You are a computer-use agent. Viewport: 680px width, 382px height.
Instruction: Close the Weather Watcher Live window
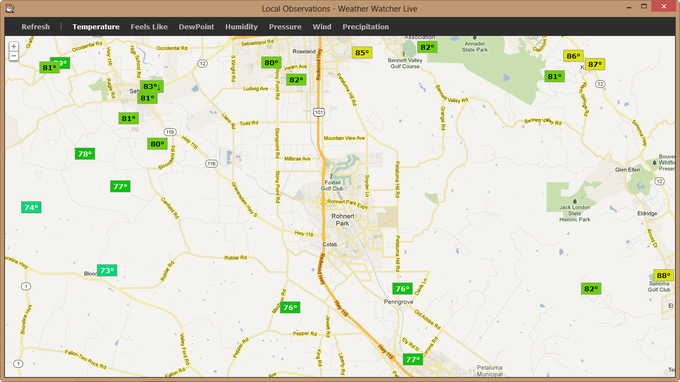click(x=664, y=6)
